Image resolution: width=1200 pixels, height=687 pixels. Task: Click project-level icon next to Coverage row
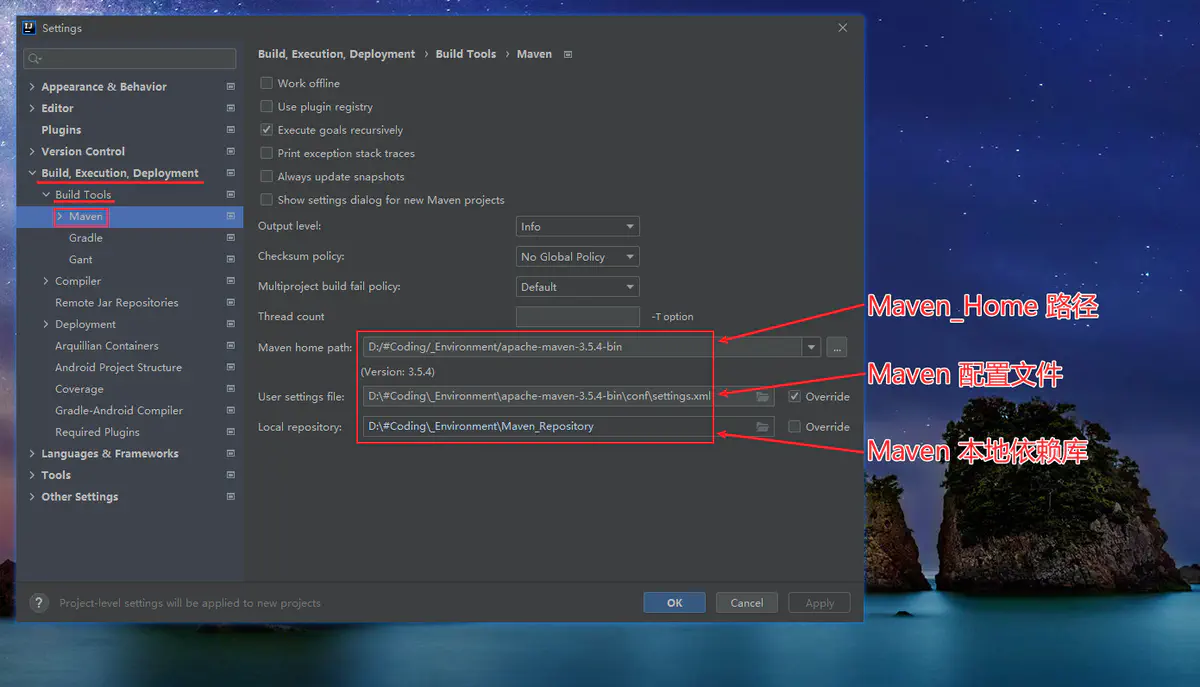tap(231, 389)
